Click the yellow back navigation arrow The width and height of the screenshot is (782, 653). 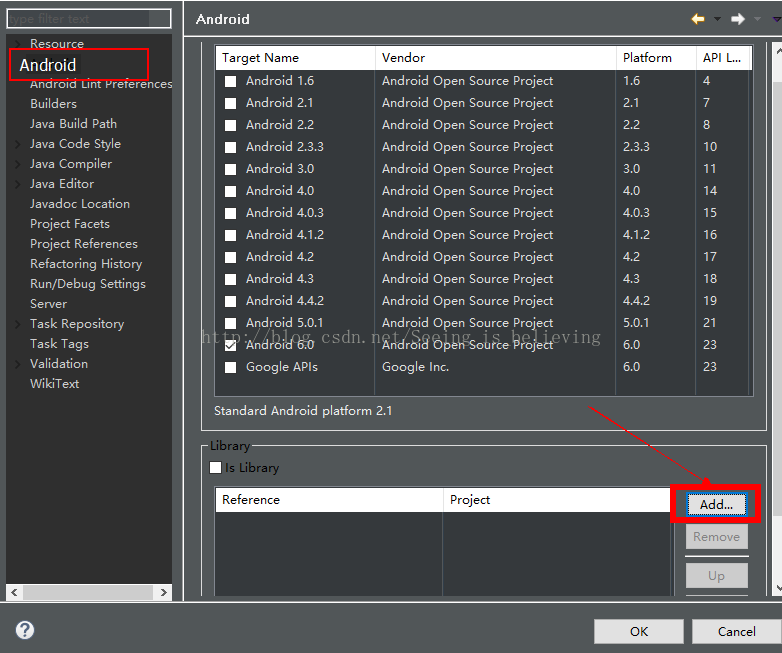(698, 19)
